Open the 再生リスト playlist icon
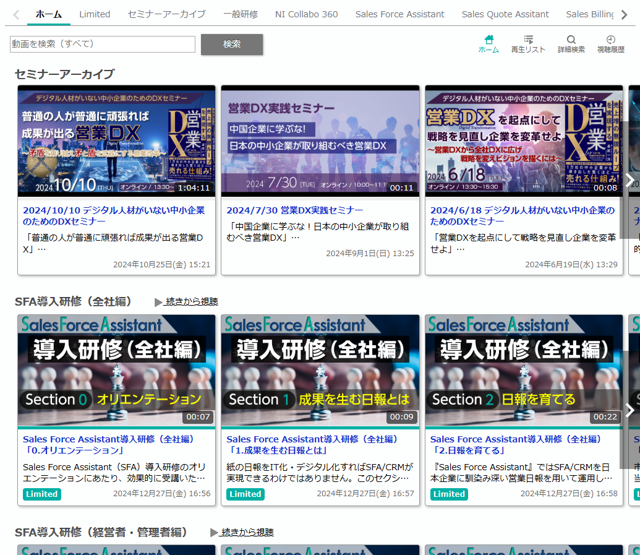Screen dimensions: 640x555 coord(528,44)
